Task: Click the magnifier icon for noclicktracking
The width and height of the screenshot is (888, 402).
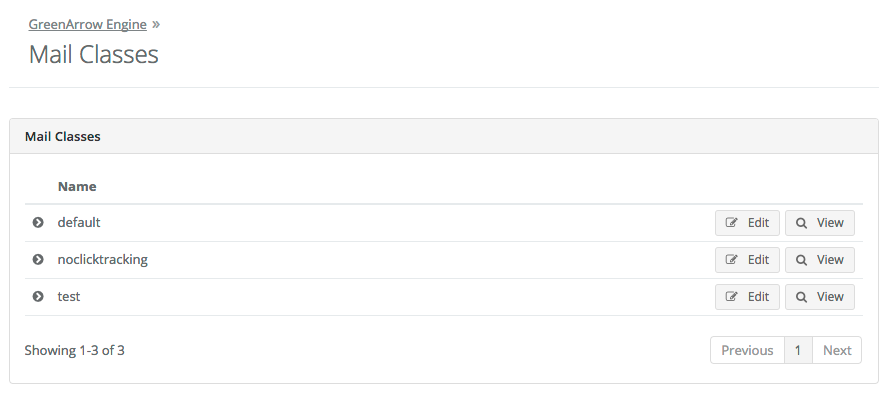Action: [x=801, y=260]
